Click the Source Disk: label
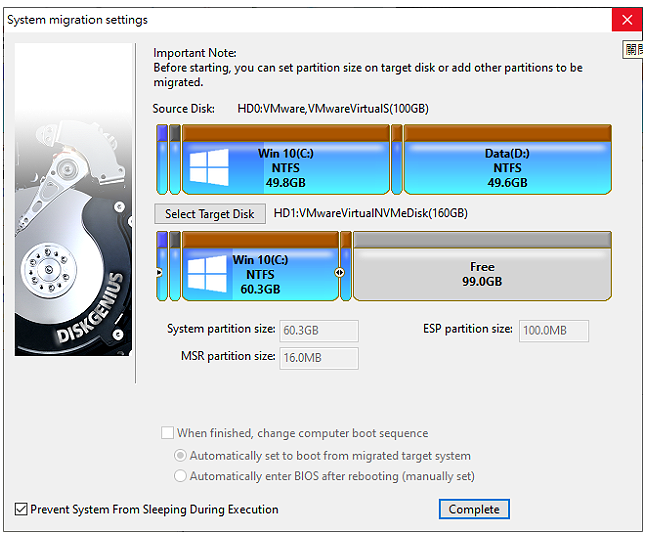Image resolution: width=654 pixels, height=537 pixels. coord(184,109)
